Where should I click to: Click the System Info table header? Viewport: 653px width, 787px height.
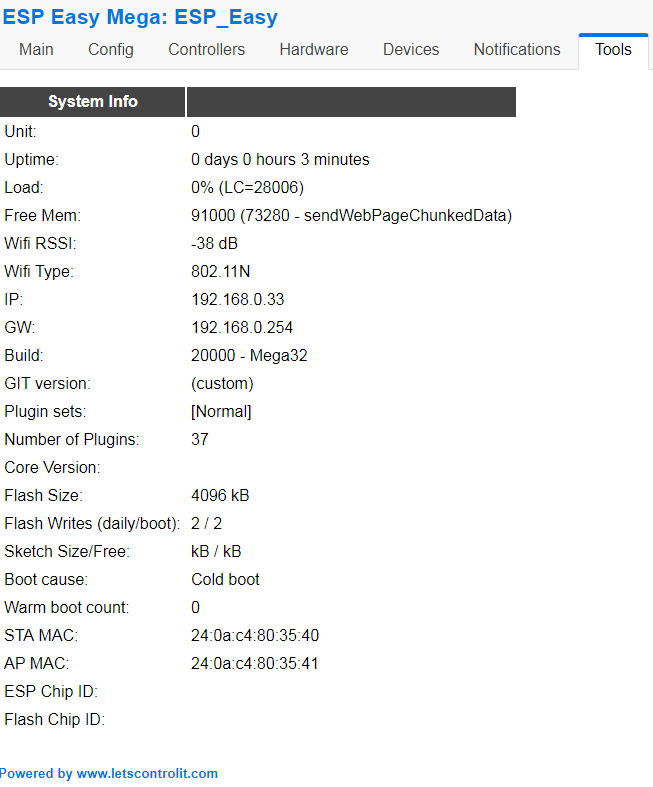tap(92, 101)
